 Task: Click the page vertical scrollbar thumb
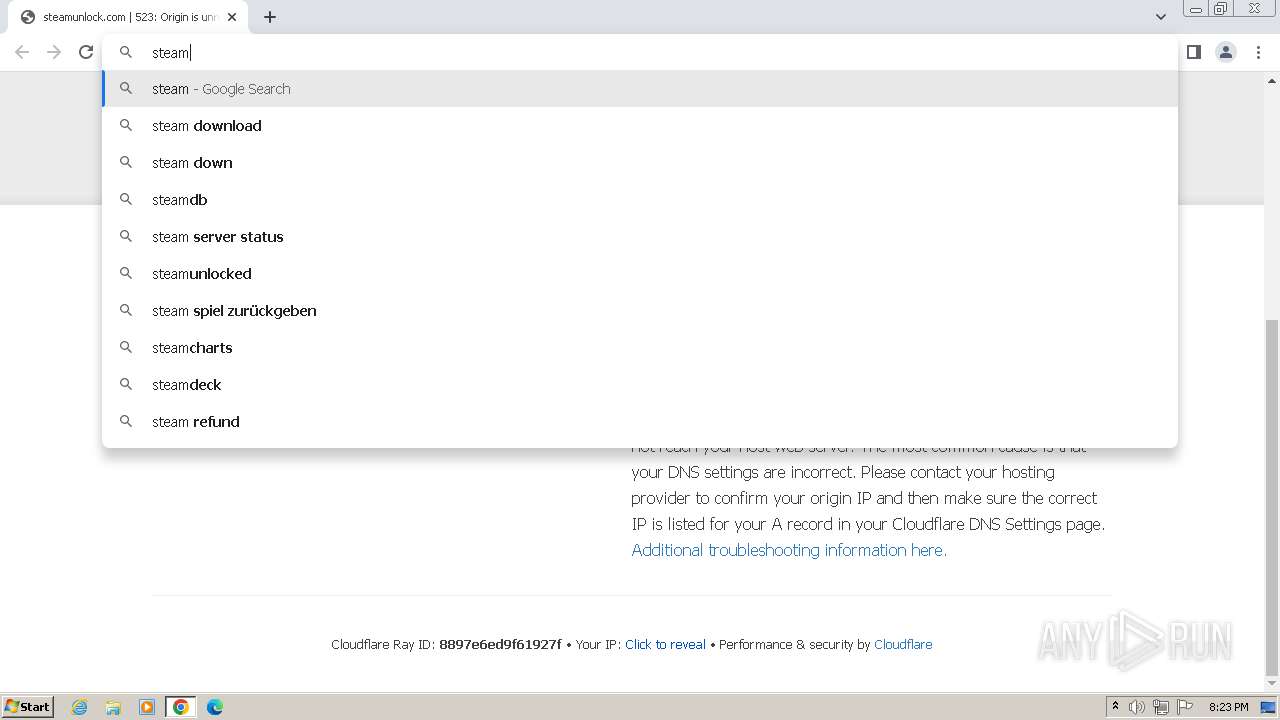click(x=1271, y=497)
